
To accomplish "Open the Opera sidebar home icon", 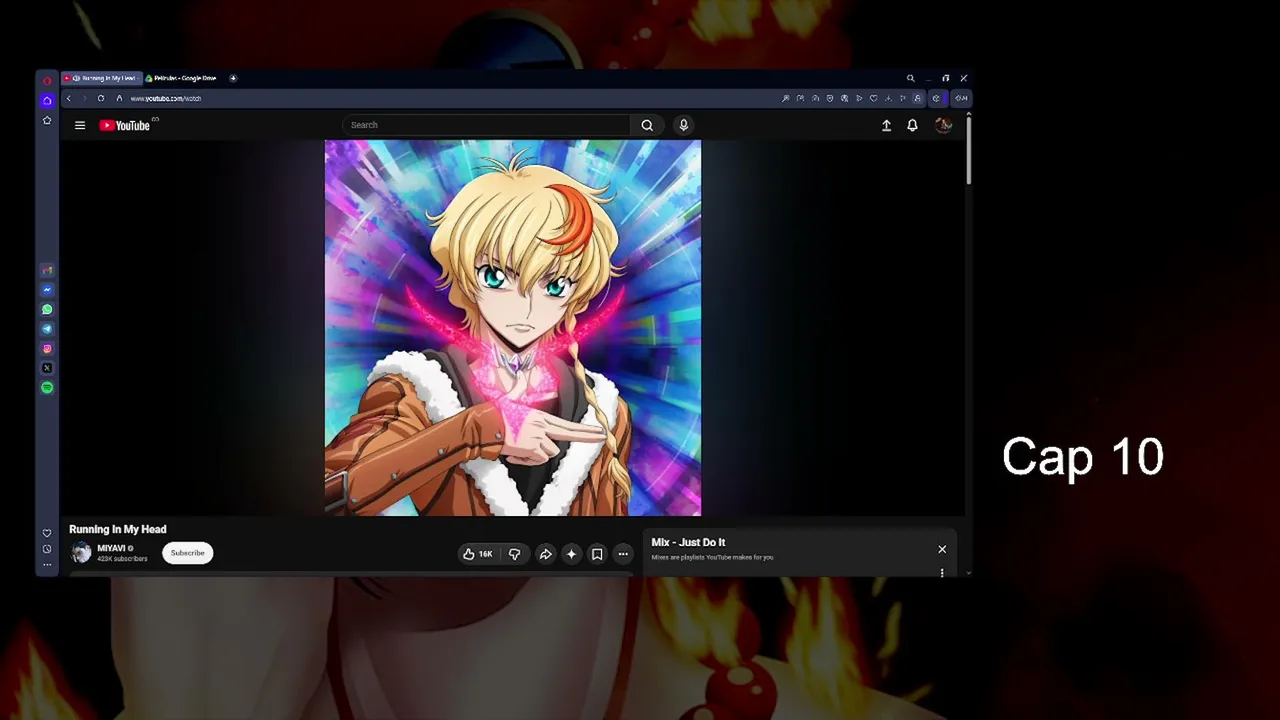I will [47, 100].
